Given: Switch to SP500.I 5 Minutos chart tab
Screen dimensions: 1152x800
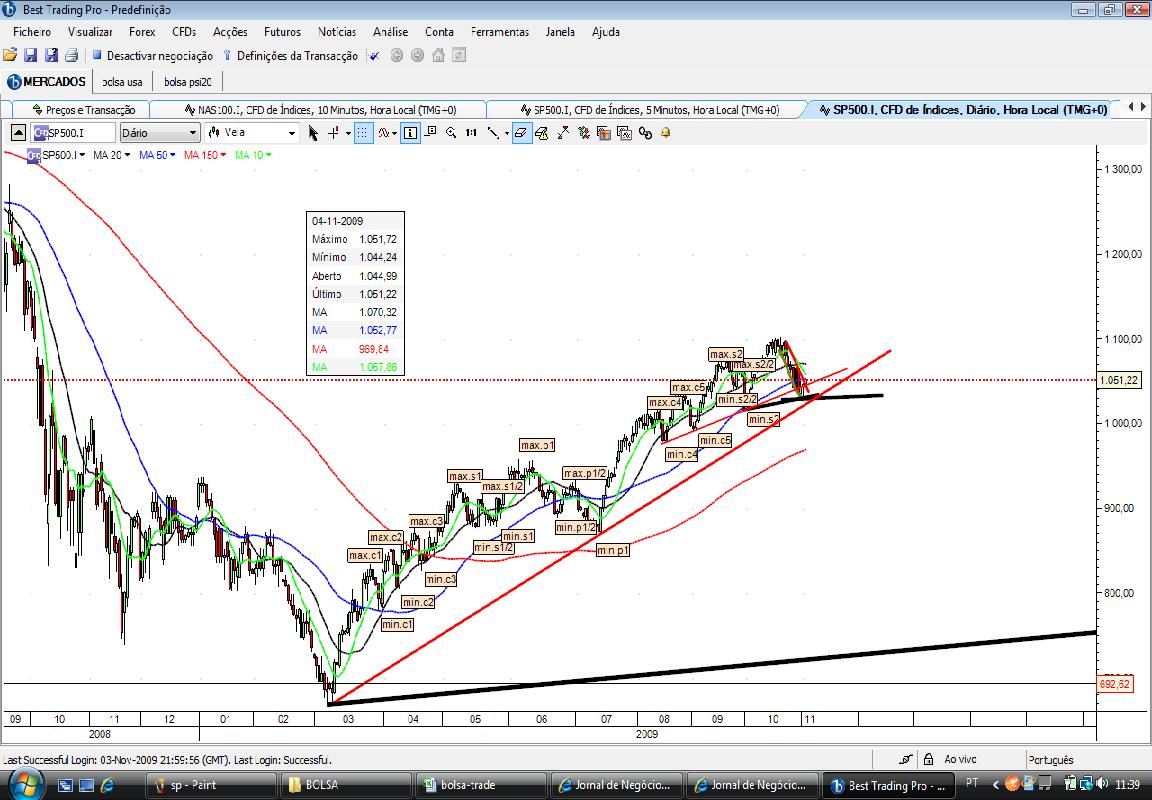Looking at the screenshot, I should coord(649,109).
